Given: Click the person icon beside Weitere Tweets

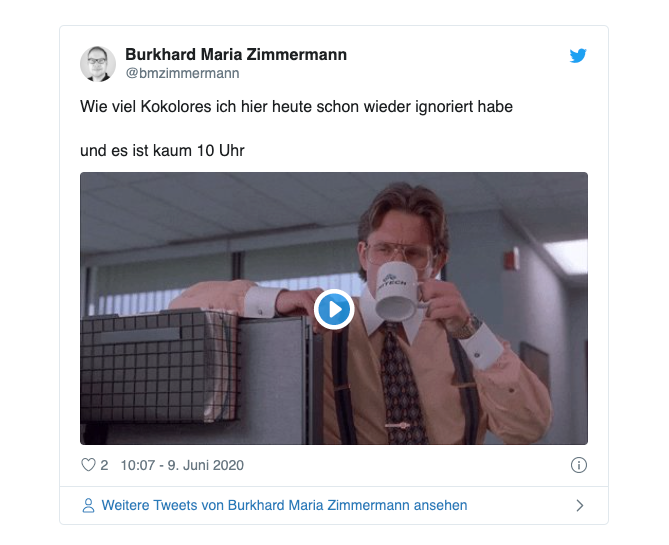Looking at the screenshot, I should 88,505.
